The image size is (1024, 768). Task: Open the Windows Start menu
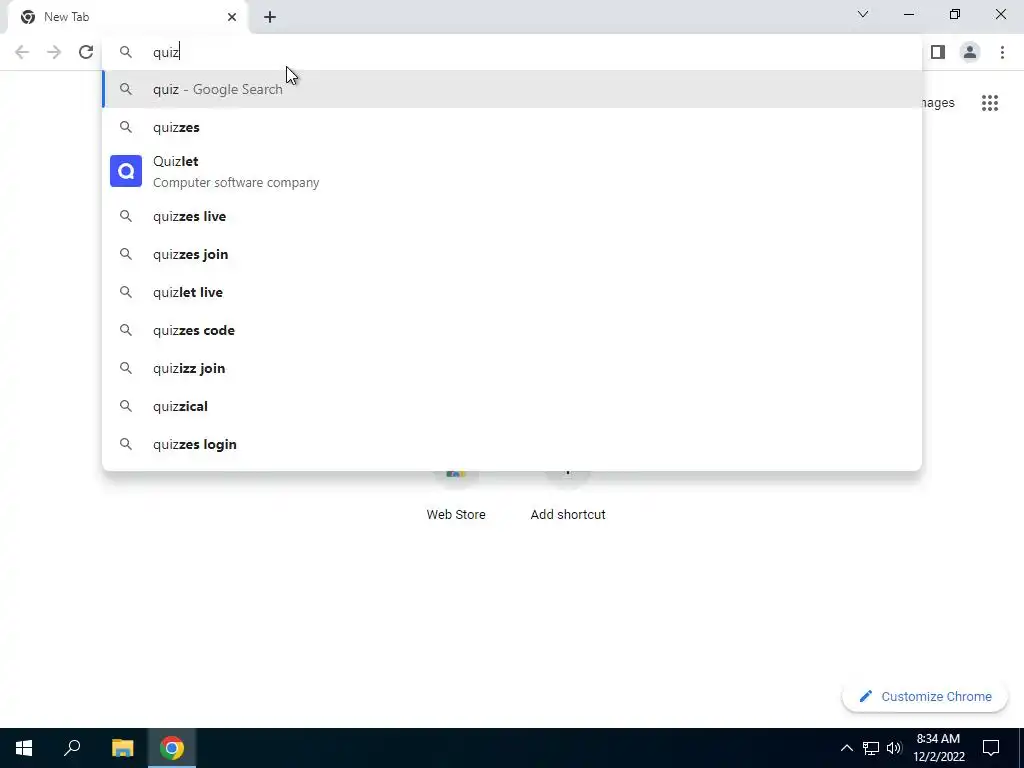[x=24, y=748]
